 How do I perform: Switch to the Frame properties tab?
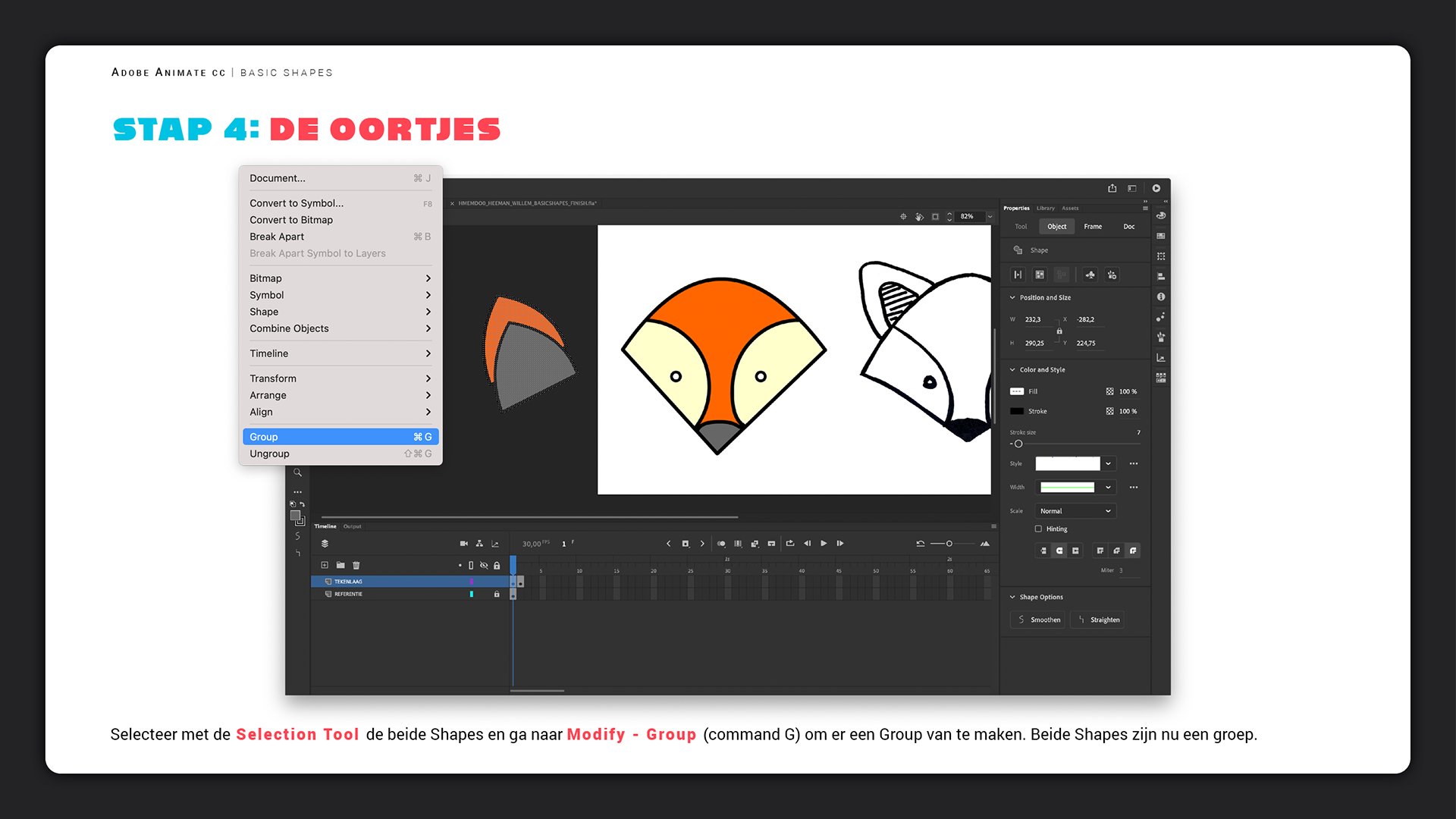point(1092,227)
